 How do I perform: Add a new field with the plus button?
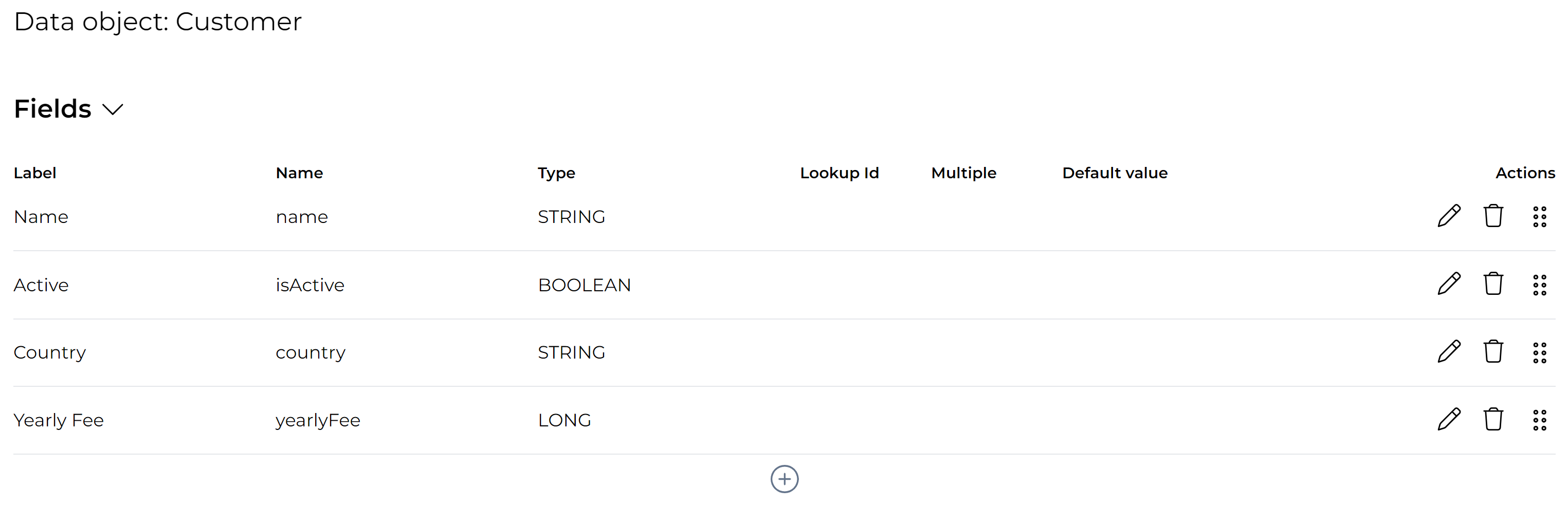[x=784, y=479]
